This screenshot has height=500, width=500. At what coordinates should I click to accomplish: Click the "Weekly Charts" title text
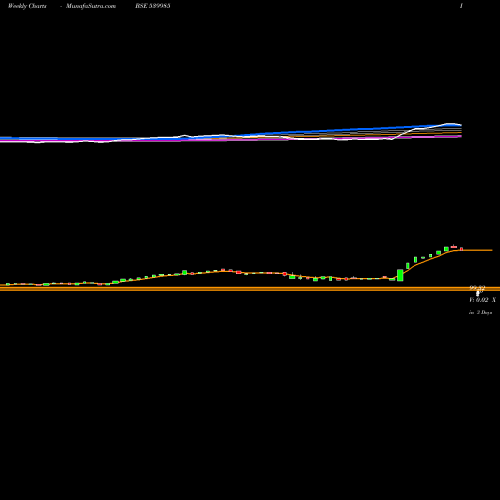tap(27, 6)
